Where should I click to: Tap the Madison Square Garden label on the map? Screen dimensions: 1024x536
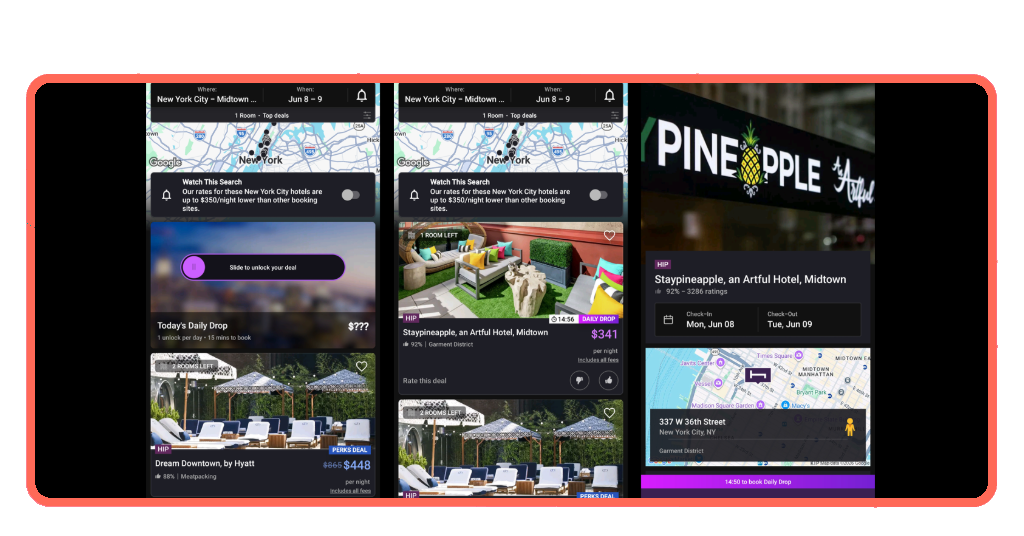point(723,405)
